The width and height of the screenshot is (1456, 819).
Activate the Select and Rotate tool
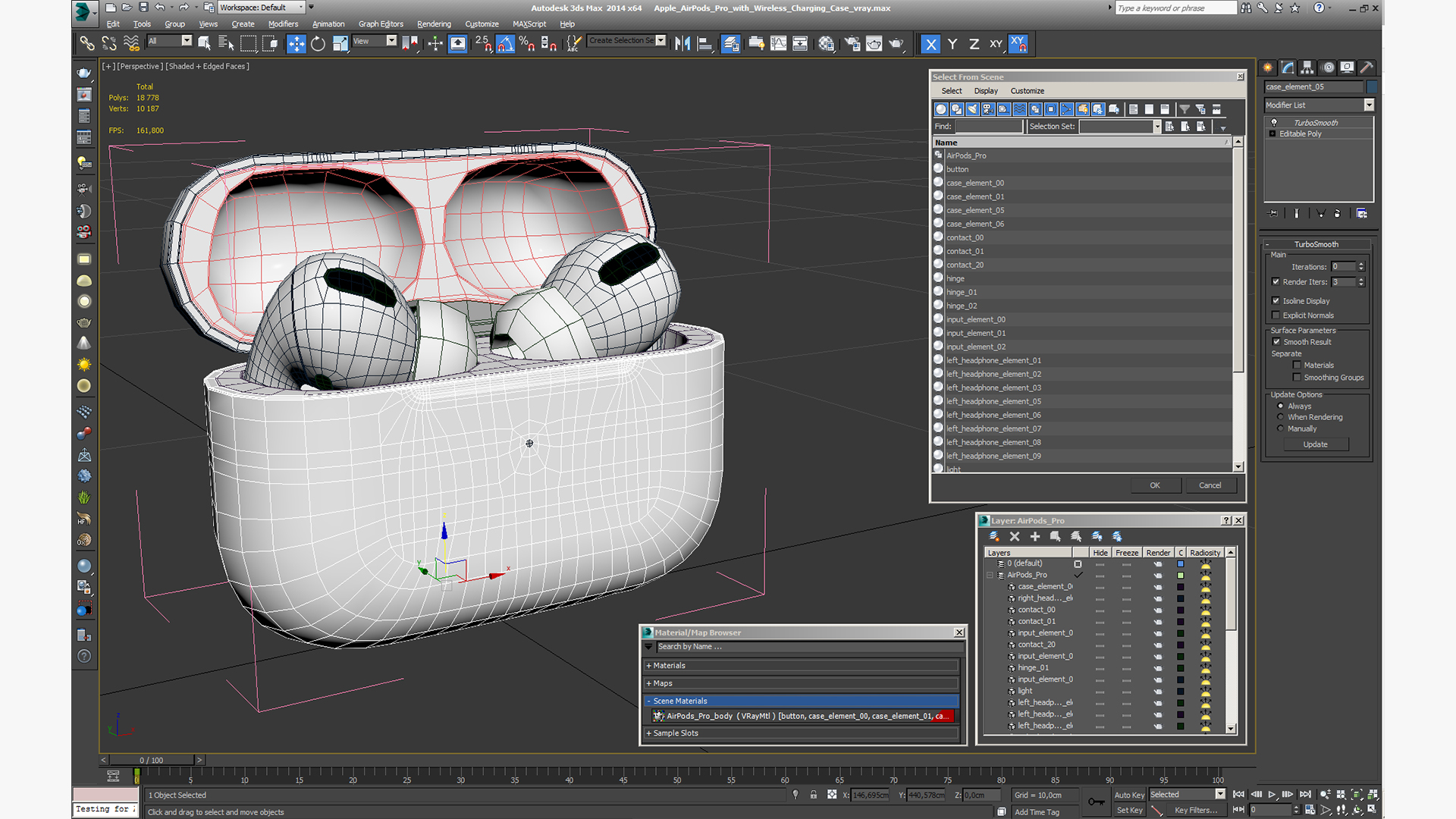[x=318, y=44]
